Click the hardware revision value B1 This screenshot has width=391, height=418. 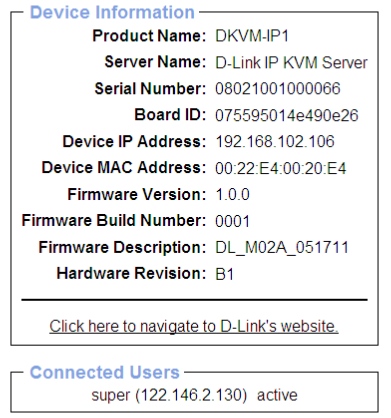[x=225, y=274]
